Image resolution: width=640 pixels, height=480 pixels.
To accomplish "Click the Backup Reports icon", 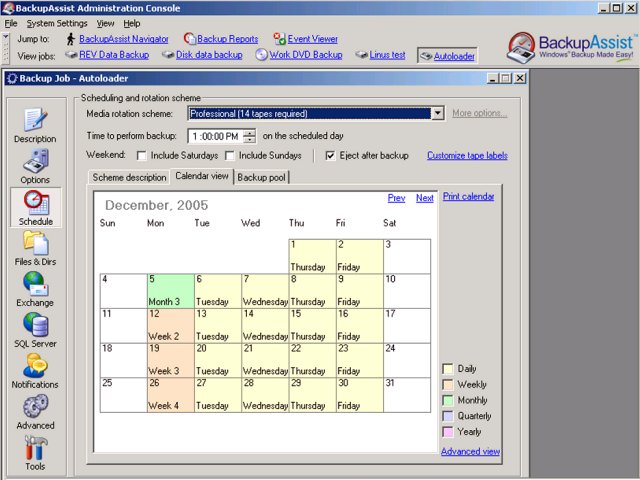I will point(189,39).
